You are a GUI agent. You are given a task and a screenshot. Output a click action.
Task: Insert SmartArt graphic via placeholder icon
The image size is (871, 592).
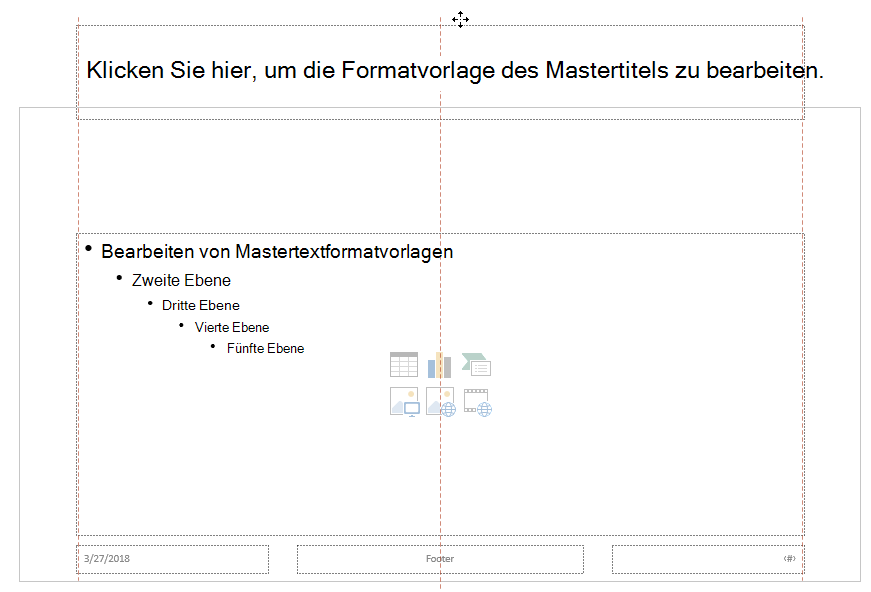click(477, 365)
